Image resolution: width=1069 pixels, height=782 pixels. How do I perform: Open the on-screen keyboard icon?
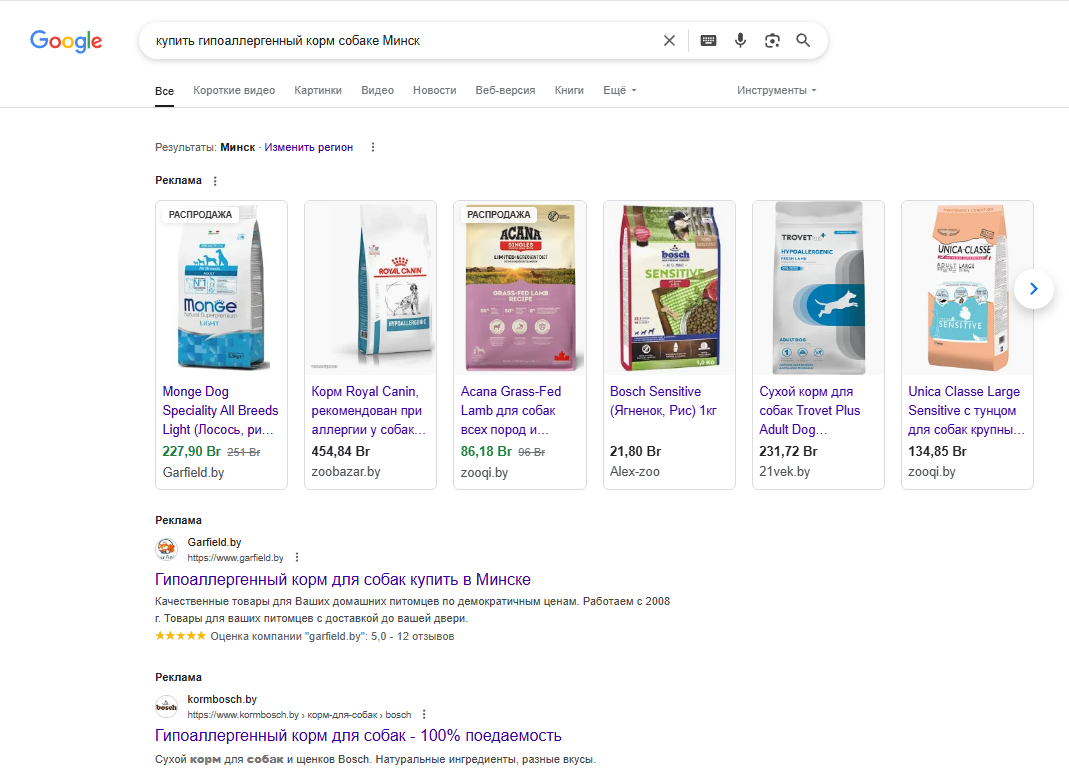[x=708, y=41]
